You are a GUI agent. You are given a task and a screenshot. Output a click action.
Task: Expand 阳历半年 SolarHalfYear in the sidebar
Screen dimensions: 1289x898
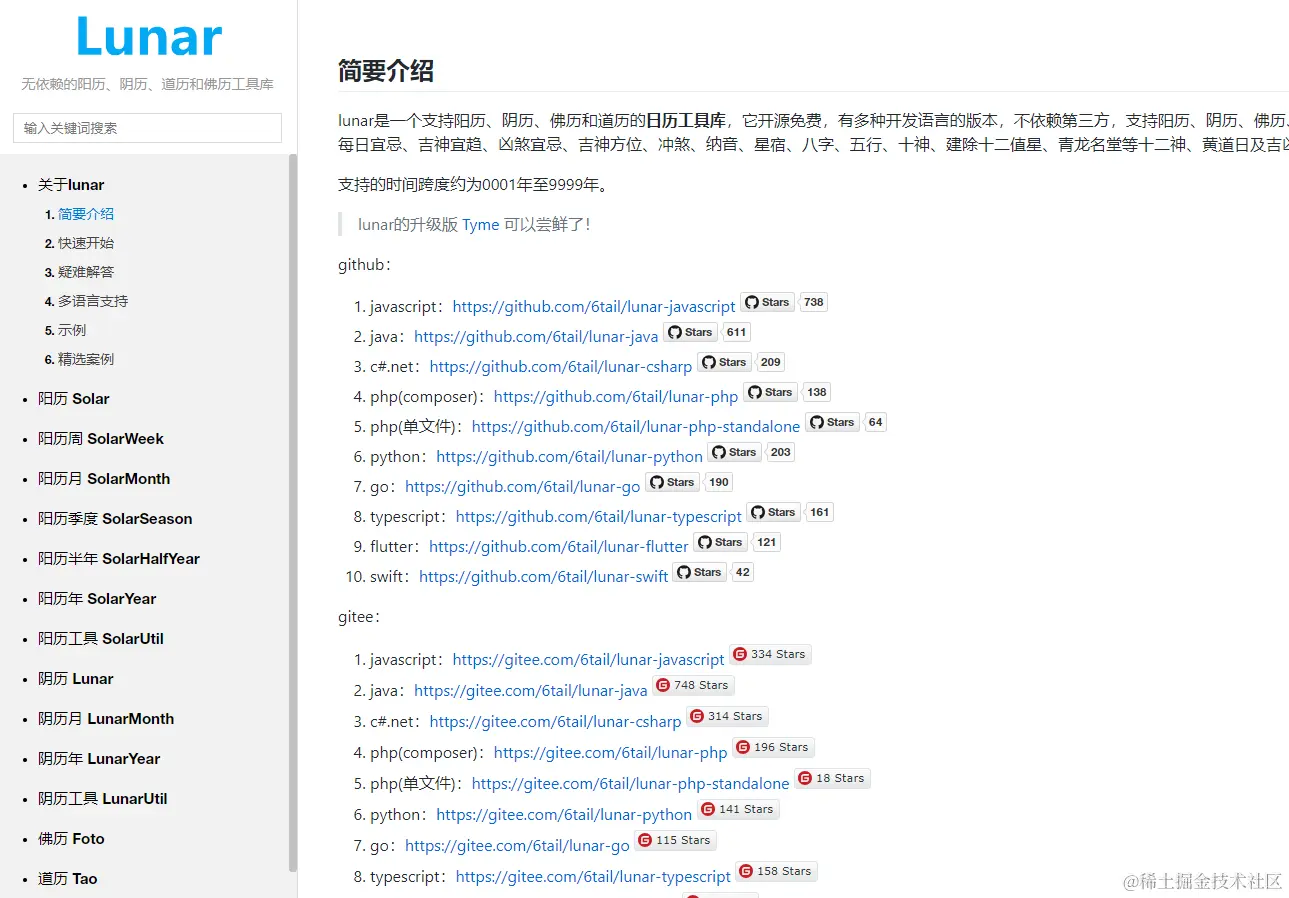click(x=119, y=559)
